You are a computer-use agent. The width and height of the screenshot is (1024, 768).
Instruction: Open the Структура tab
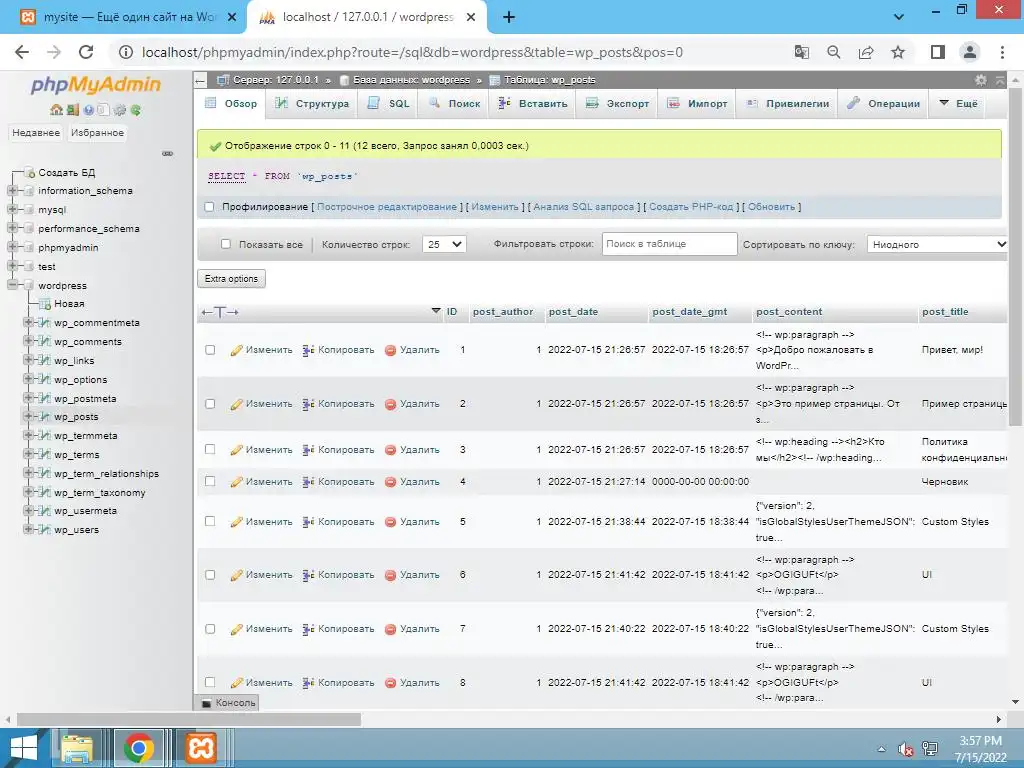point(312,103)
